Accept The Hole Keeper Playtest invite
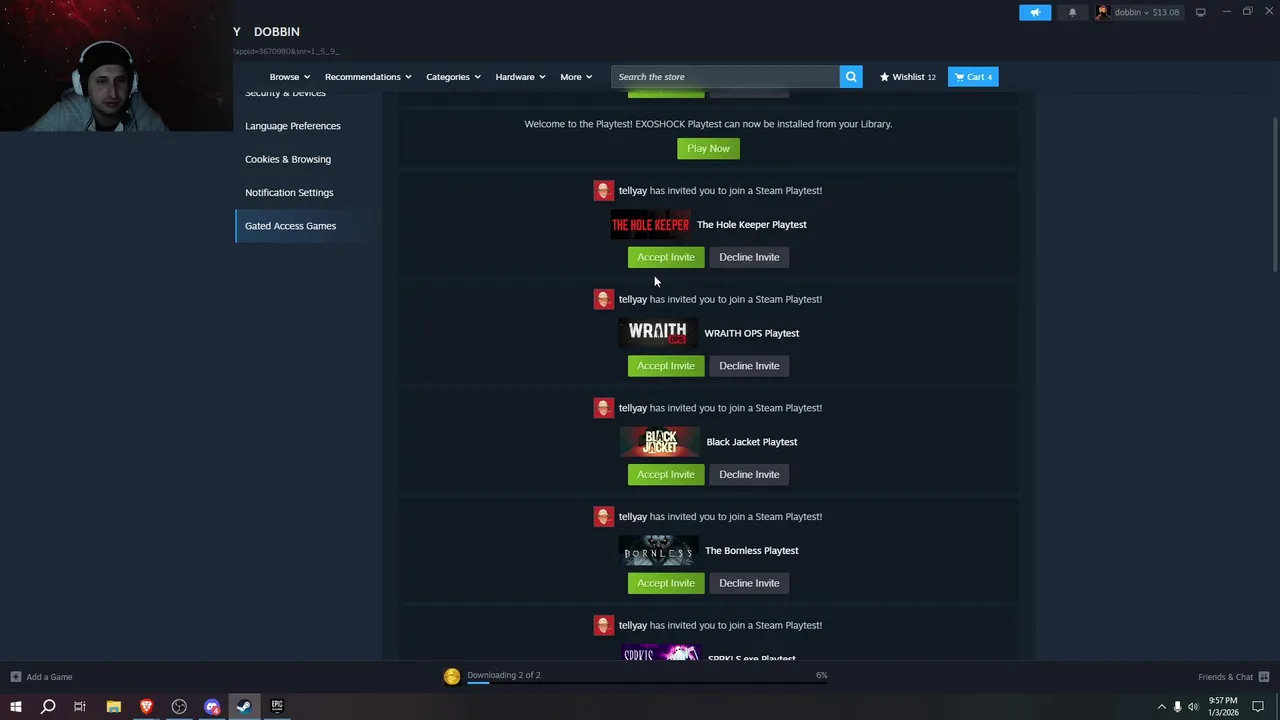1280x720 pixels. pyautogui.click(x=666, y=257)
